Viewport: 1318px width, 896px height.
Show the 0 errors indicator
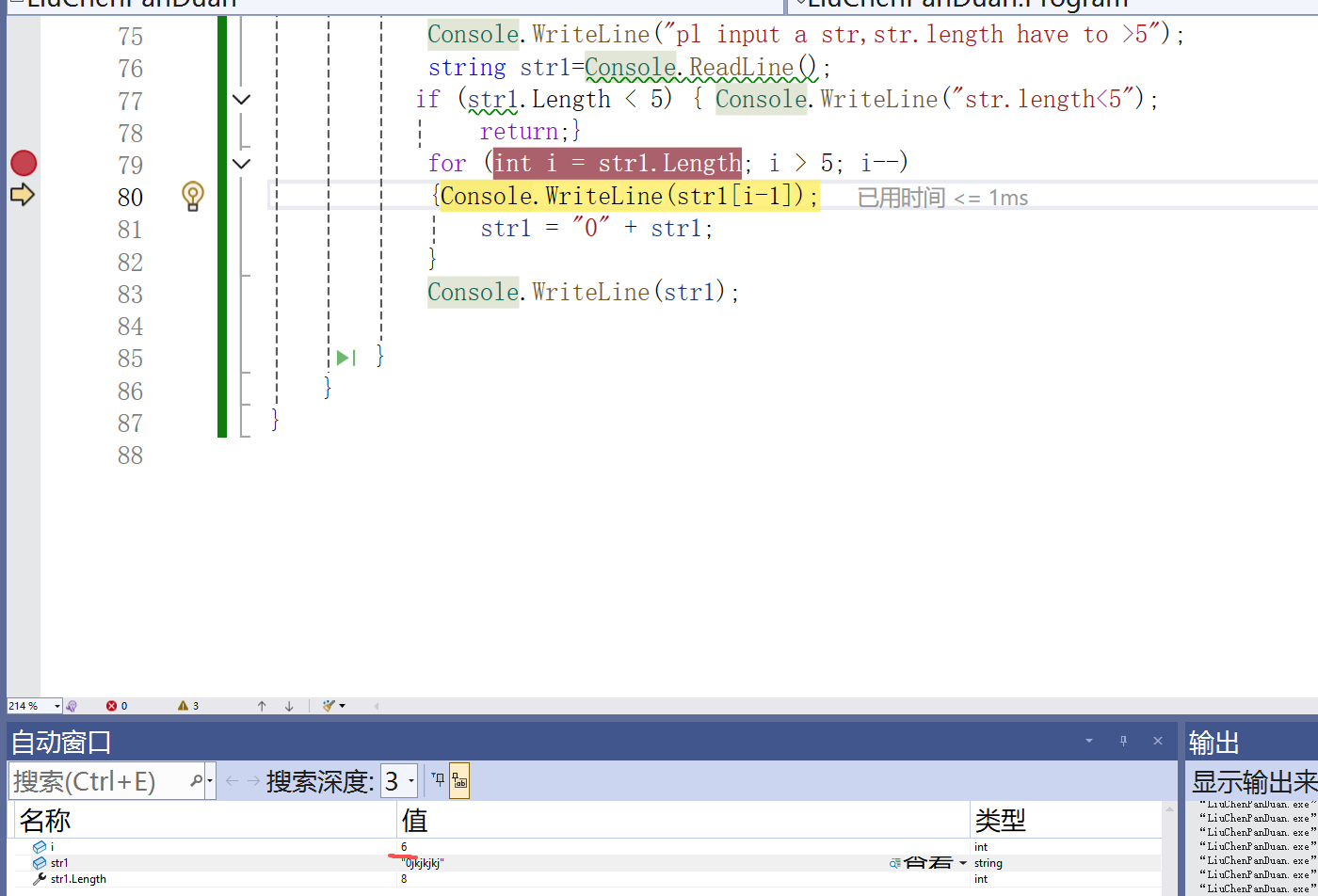(x=117, y=705)
